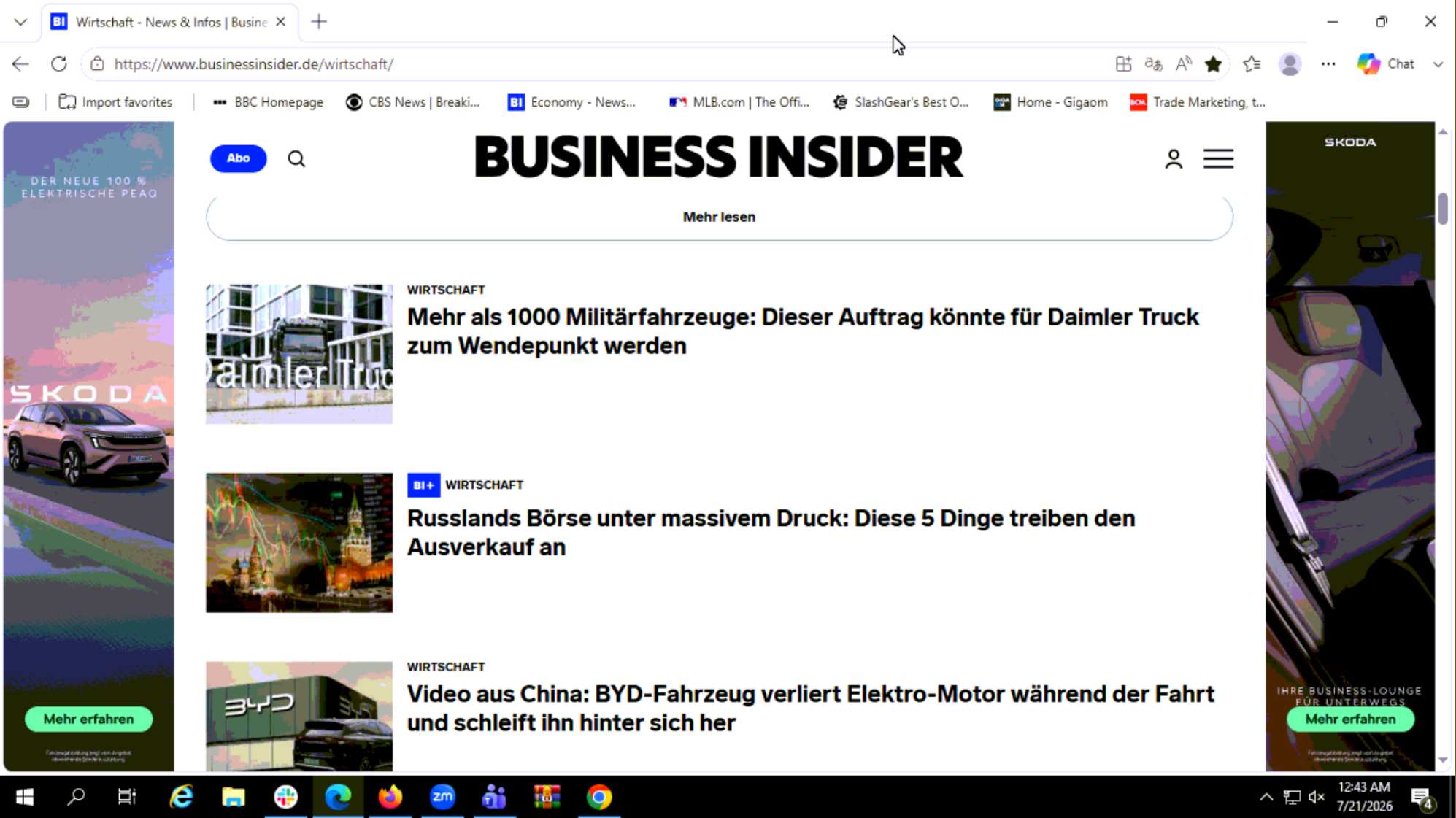Toggle the favorite star for this page
Screen dimensions: 1456x818
(1214, 64)
